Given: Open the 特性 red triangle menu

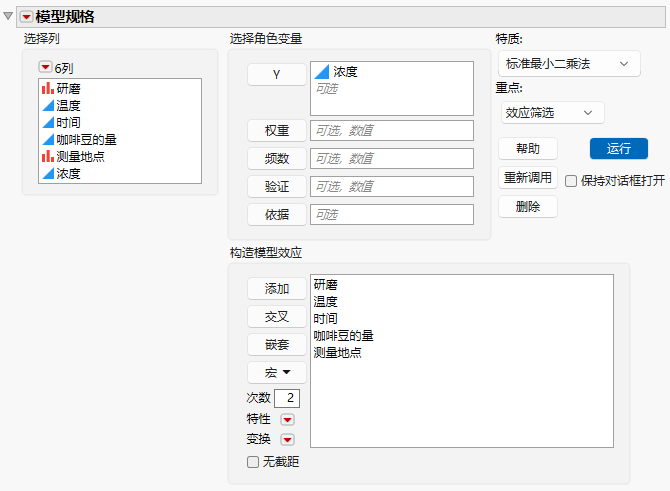Looking at the screenshot, I should point(287,420).
